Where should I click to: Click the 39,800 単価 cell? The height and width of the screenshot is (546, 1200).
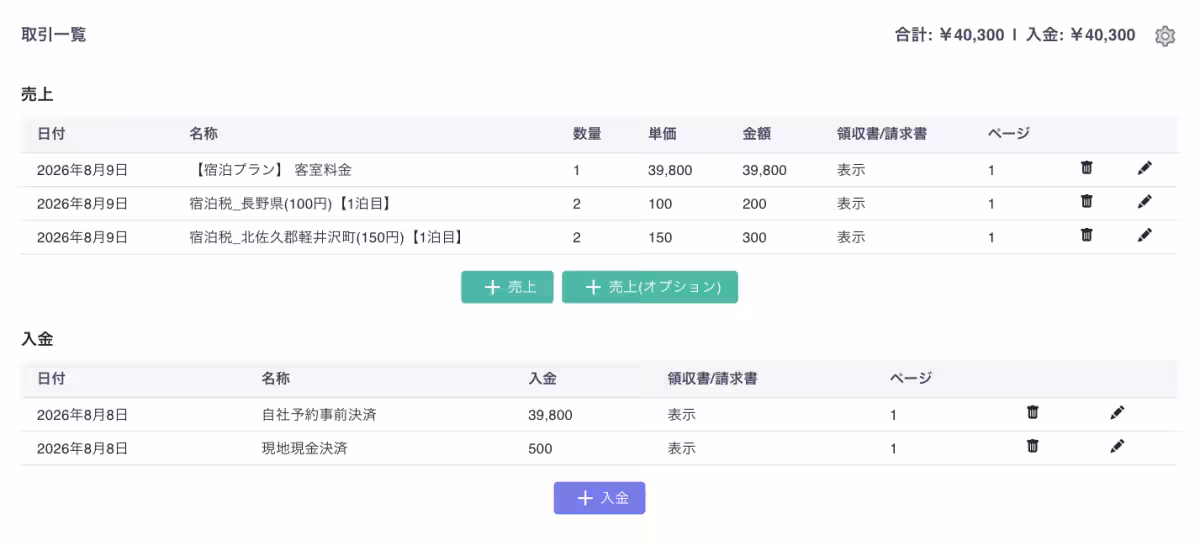tap(670, 170)
